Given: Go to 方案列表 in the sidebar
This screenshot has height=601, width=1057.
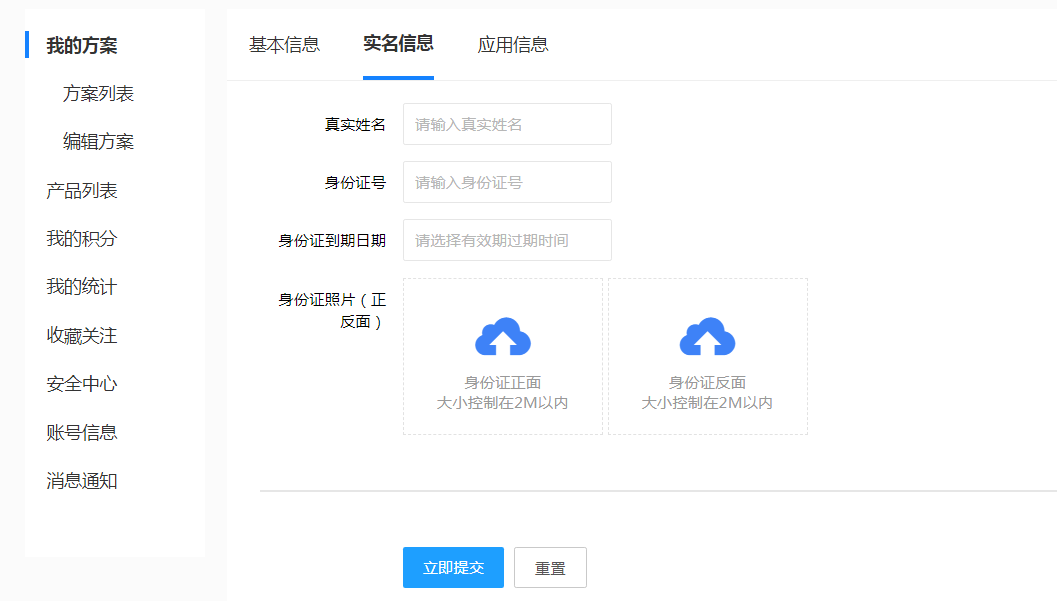Looking at the screenshot, I should 98,94.
